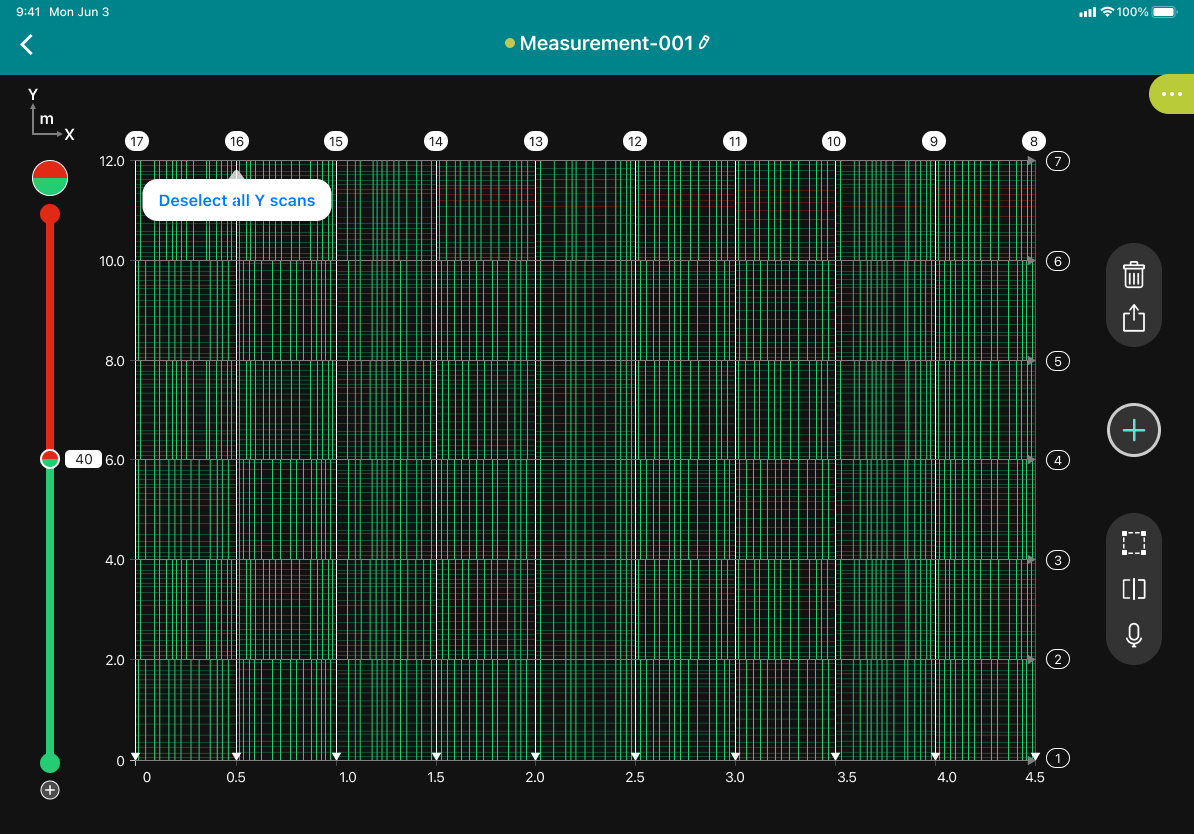The image size is (1194, 834).
Task: Open the split compare view icon
Action: click(1134, 589)
